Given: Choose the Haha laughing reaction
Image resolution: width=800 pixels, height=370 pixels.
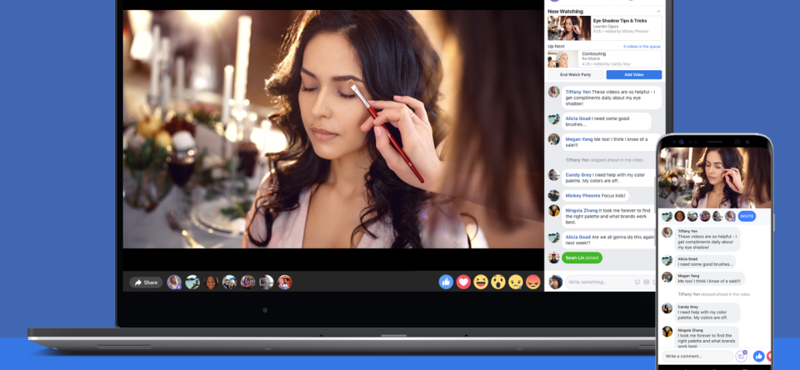Looking at the screenshot, I should tap(481, 282).
